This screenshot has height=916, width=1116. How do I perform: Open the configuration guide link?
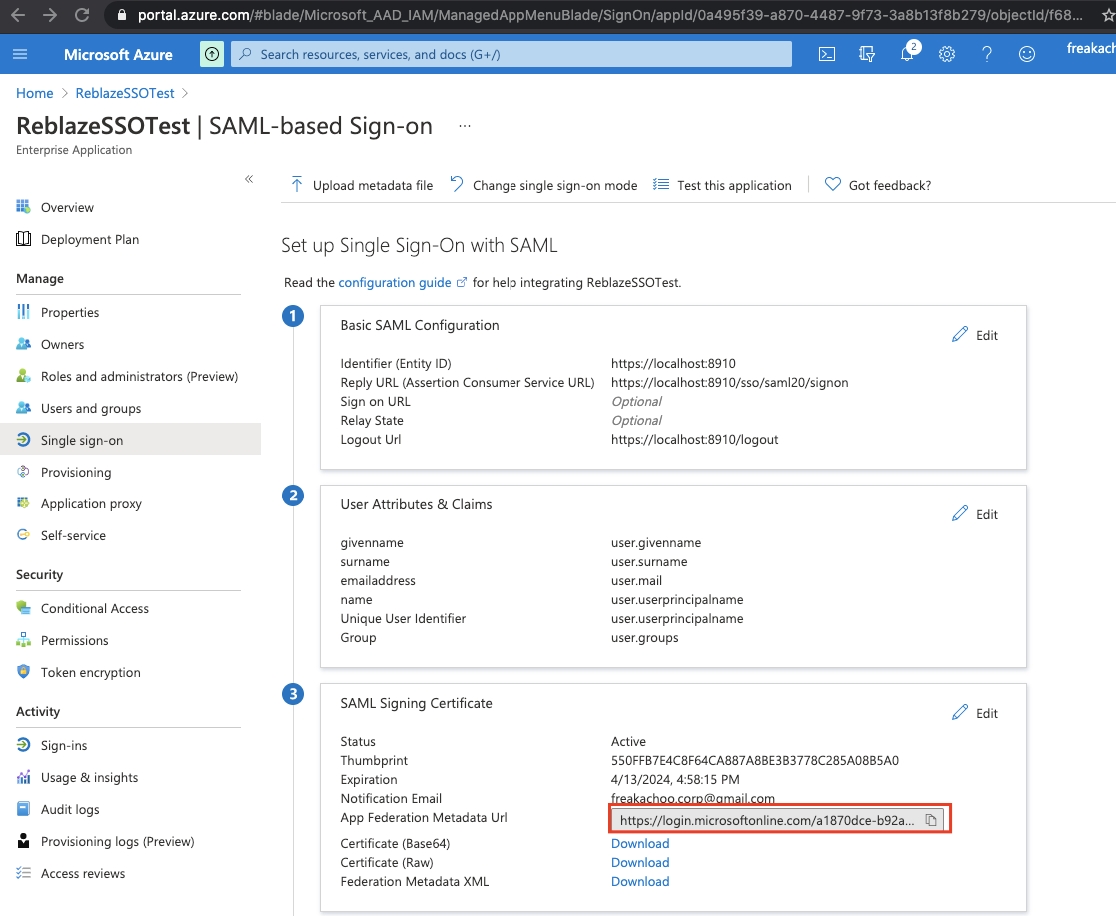(395, 283)
